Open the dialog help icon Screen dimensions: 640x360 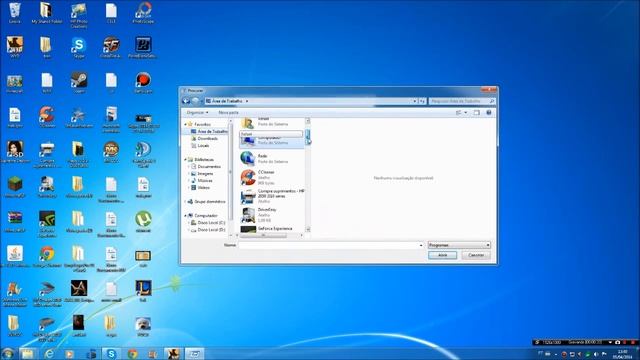tap(489, 113)
